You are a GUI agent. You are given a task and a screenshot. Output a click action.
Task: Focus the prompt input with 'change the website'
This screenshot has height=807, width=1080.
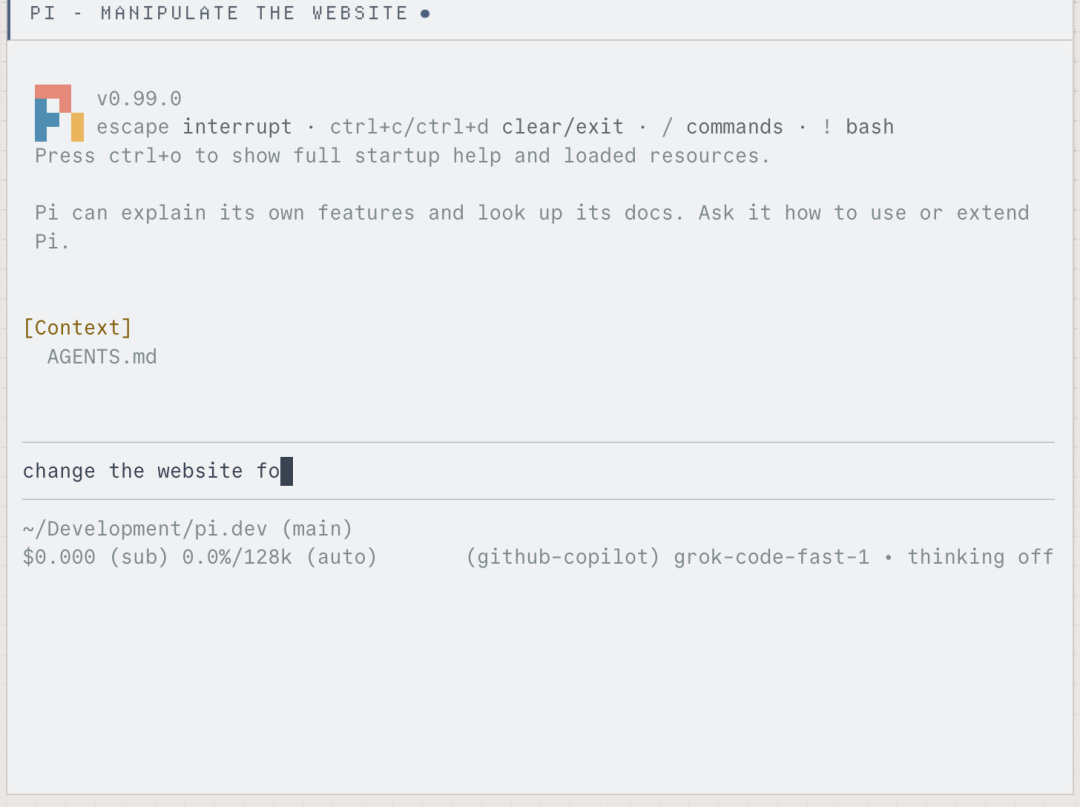538,471
